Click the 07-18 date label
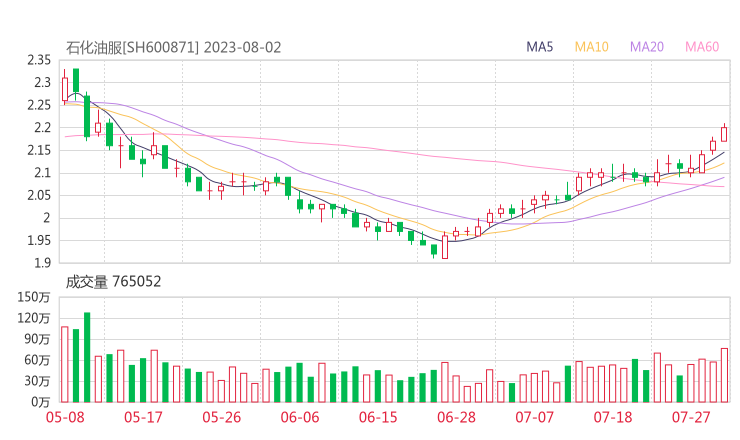Screen dimensions: 740x440 (x=613, y=417)
